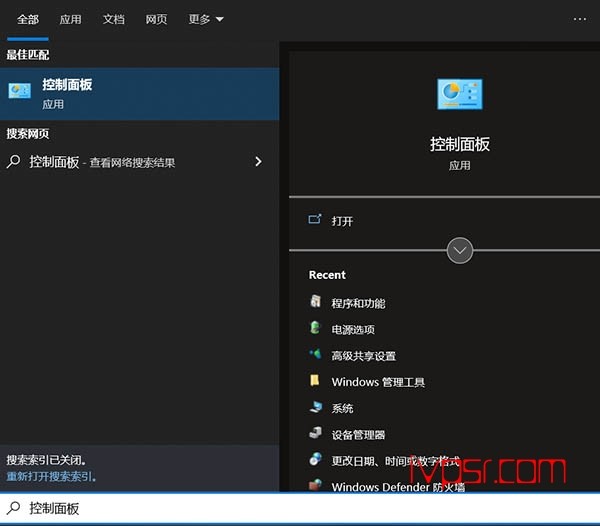Switch to the 应用 tab
Viewport: 600px width, 526px height.
[70, 19]
